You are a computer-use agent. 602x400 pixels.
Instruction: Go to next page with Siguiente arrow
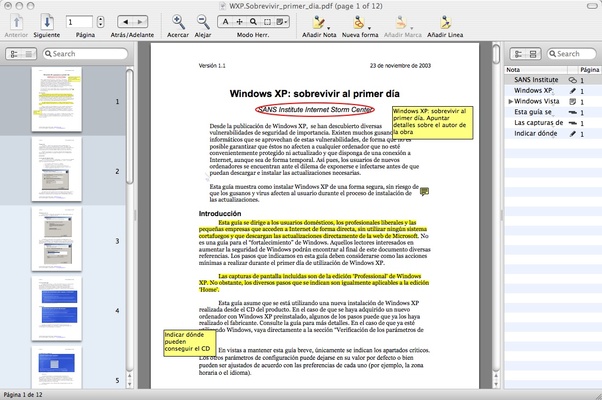[47, 22]
